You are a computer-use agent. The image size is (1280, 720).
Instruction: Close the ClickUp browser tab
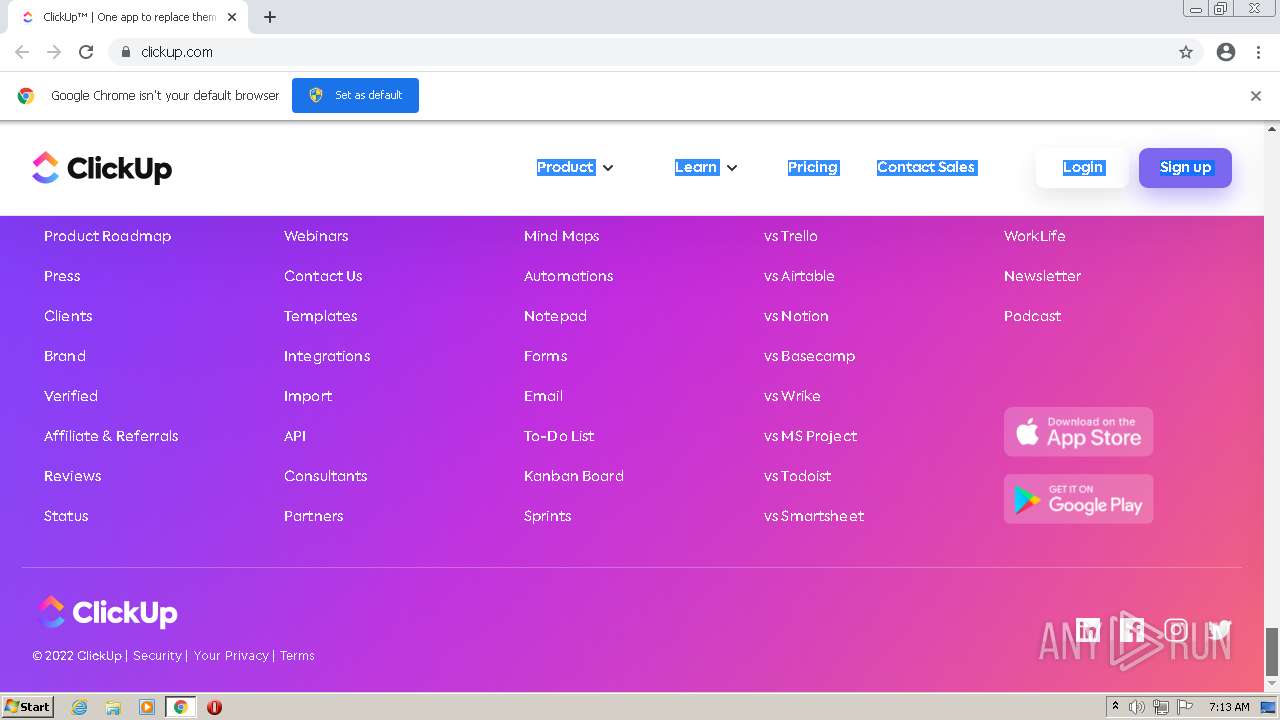(x=232, y=17)
